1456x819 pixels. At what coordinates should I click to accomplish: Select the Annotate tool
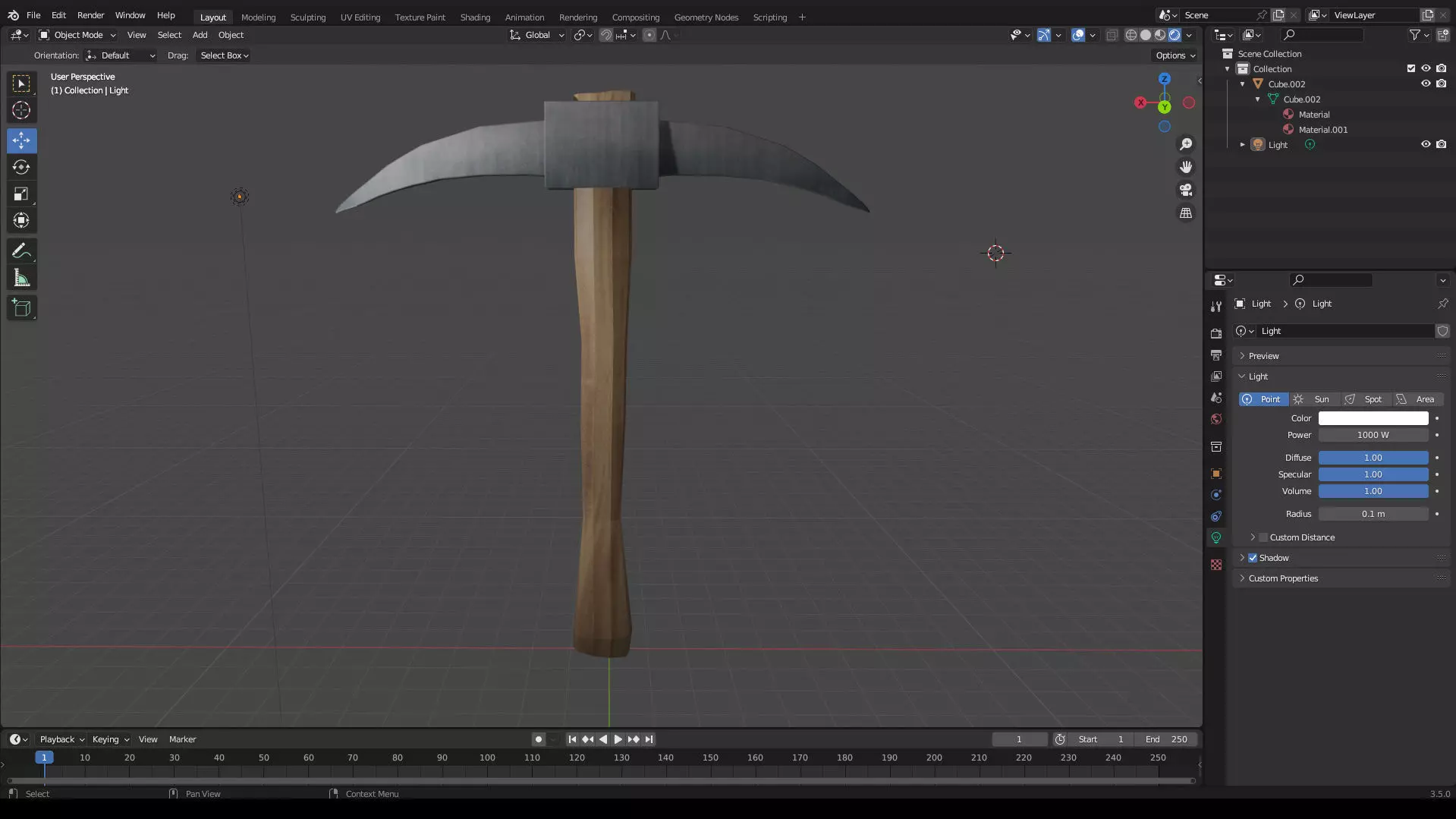(x=21, y=251)
